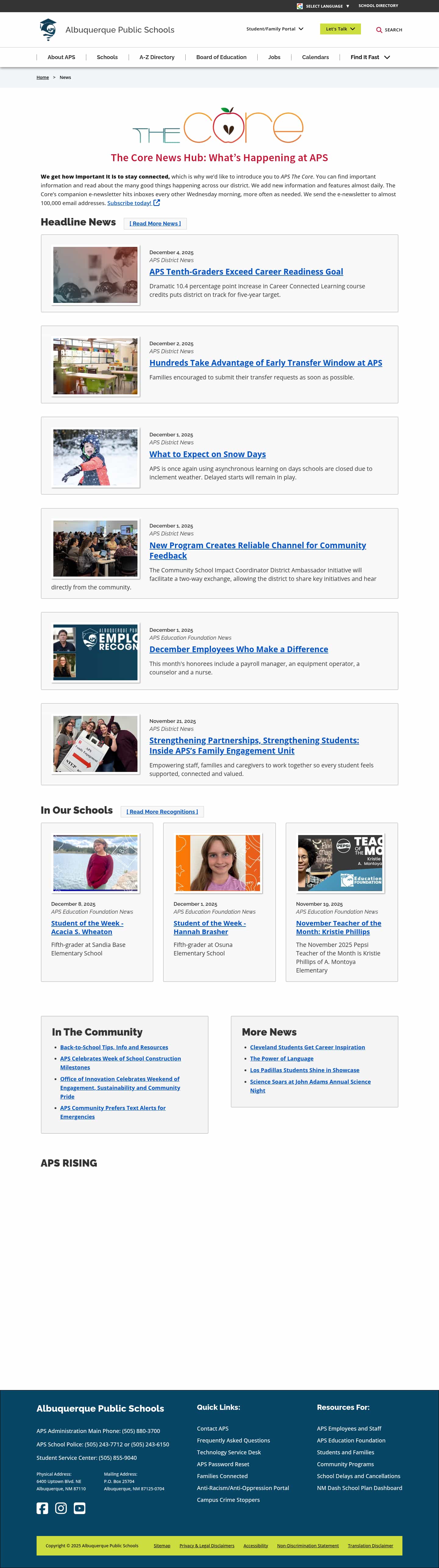Click Sitemap in footer bar
The height and width of the screenshot is (1568, 439).
[162, 1545]
